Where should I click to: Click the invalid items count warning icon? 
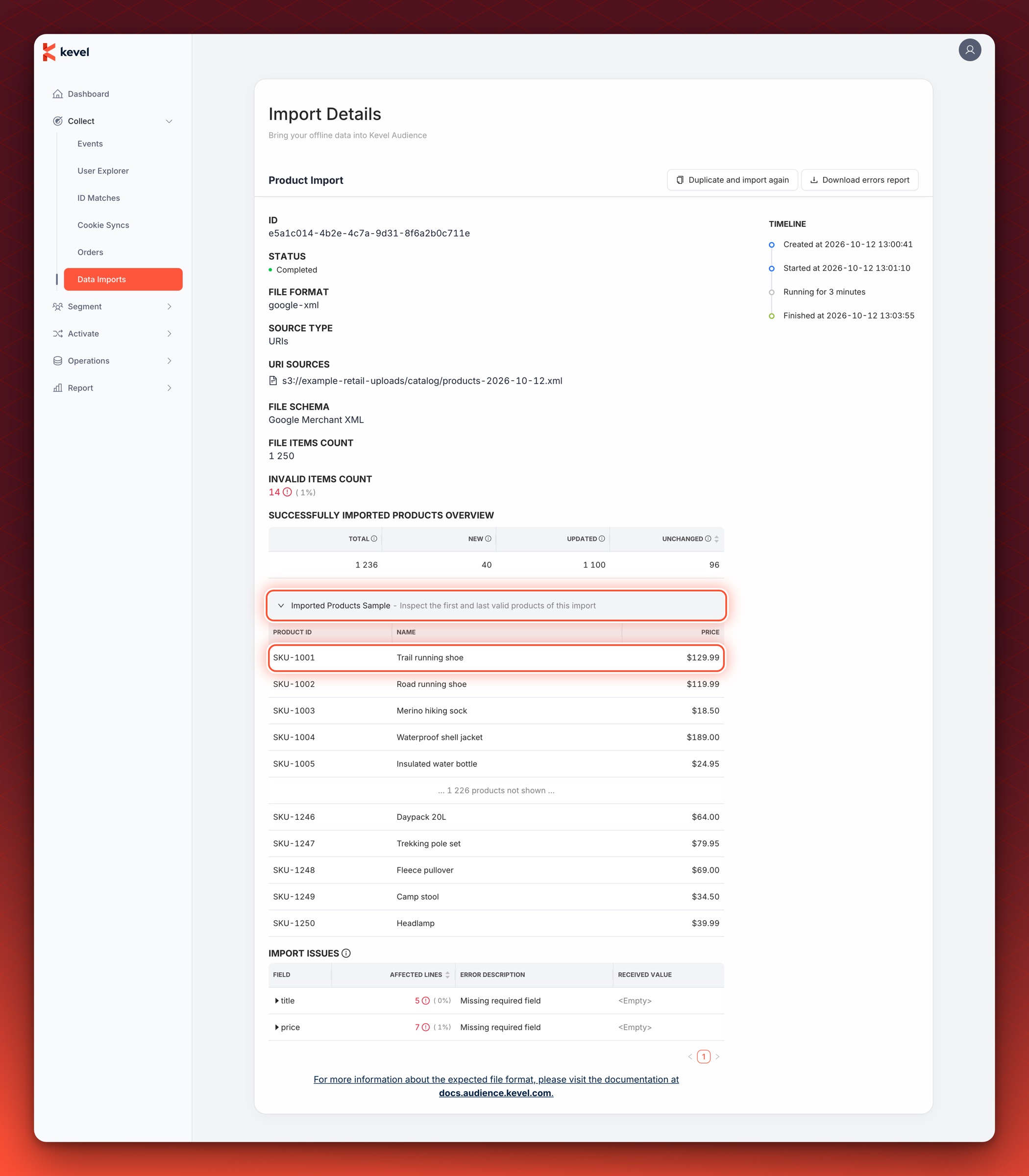[287, 491]
